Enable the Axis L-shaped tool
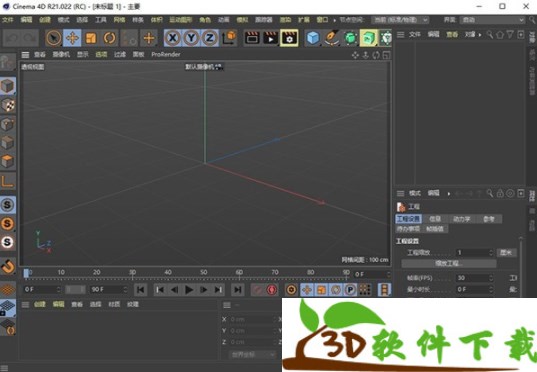 (8, 181)
